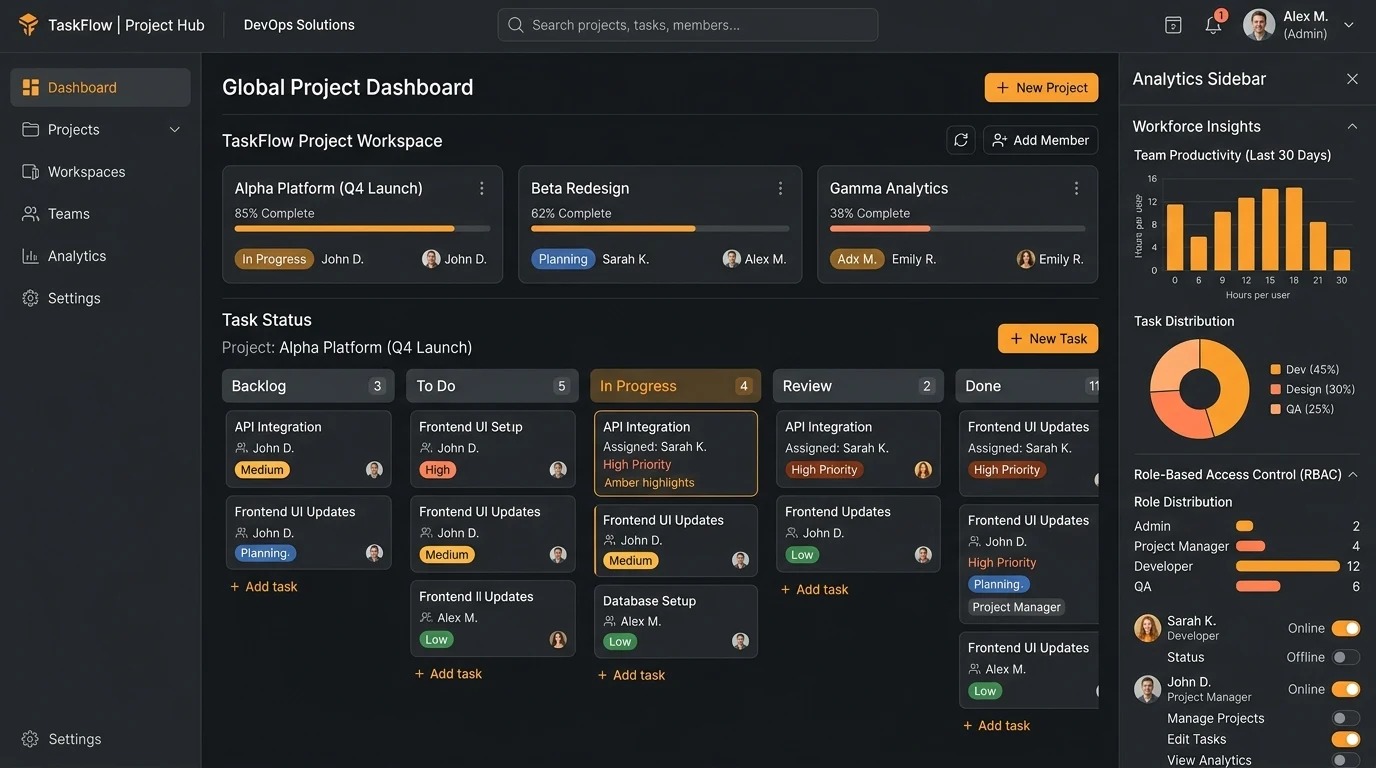Screen dimensions: 1376x768
Task: Collapse the Workforce Insights section
Action: tap(1352, 126)
